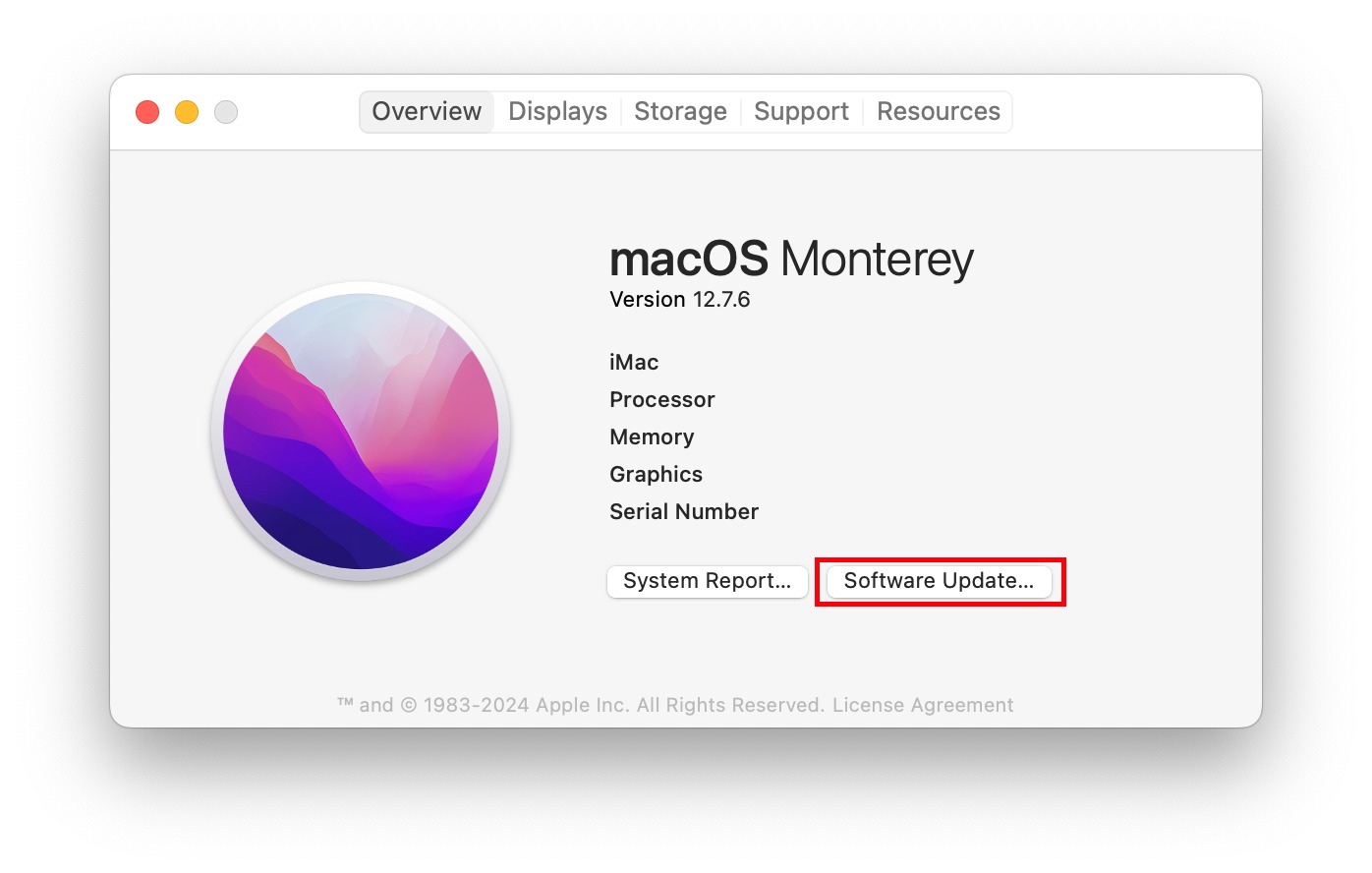View the Support tab

pyautogui.click(x=801, y=111)
